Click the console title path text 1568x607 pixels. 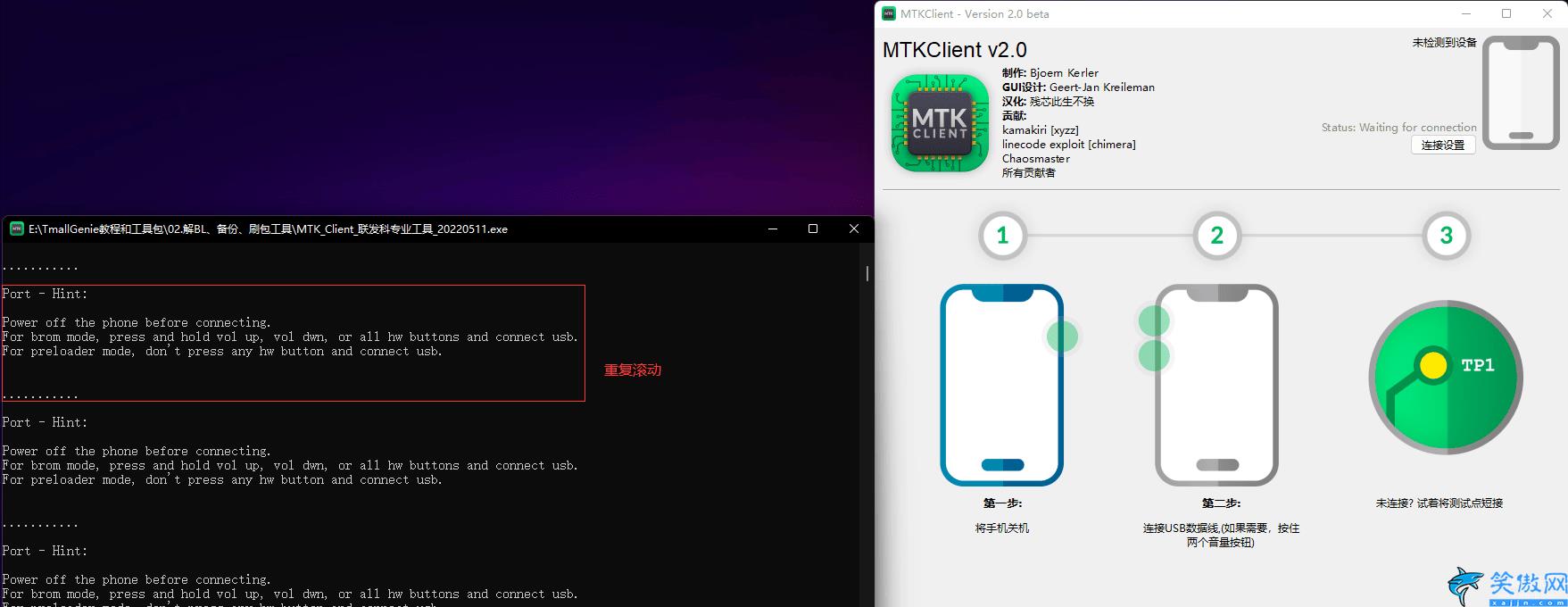[268, 229]
